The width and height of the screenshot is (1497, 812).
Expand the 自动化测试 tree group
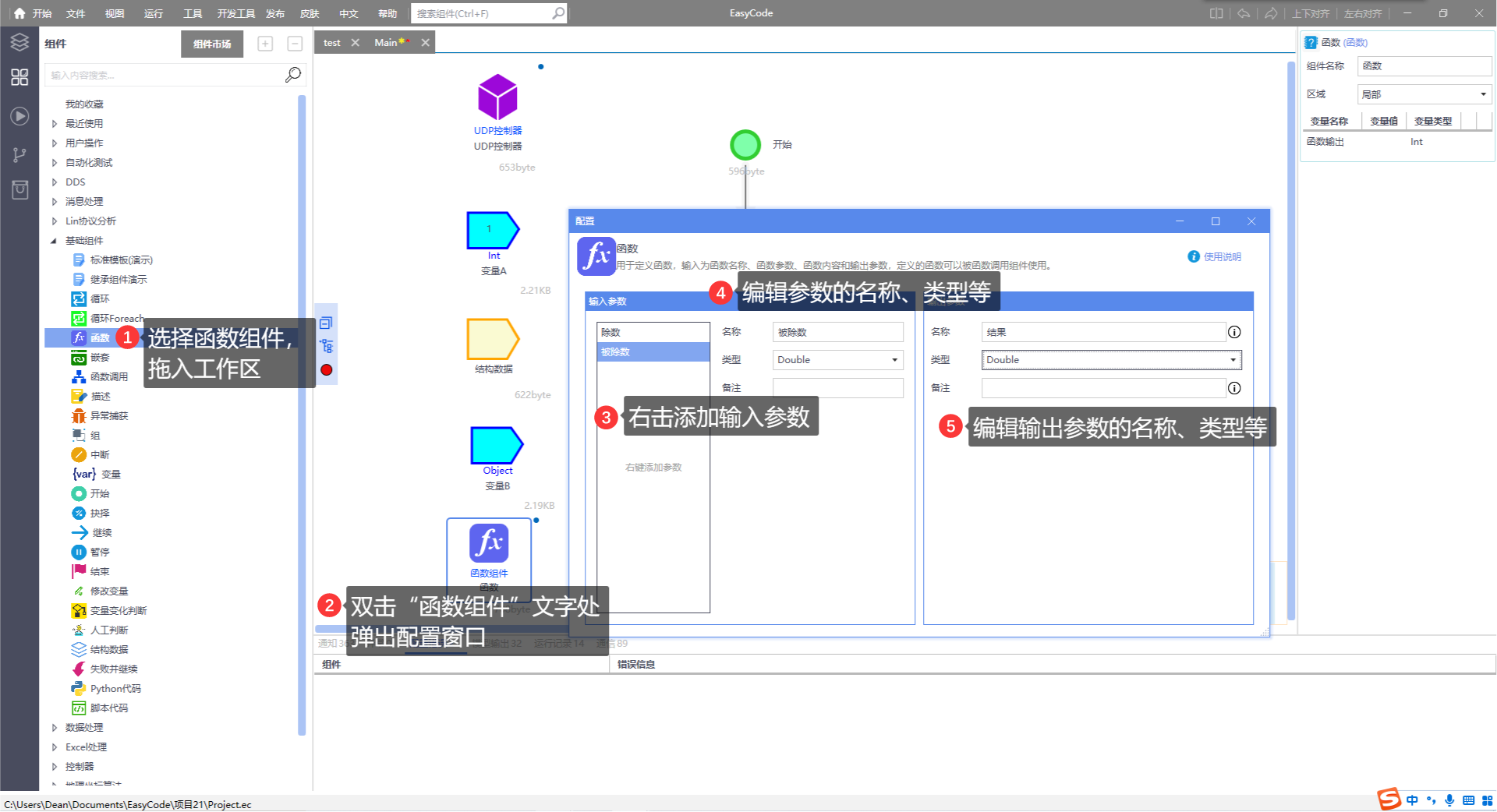coord(55,162)
